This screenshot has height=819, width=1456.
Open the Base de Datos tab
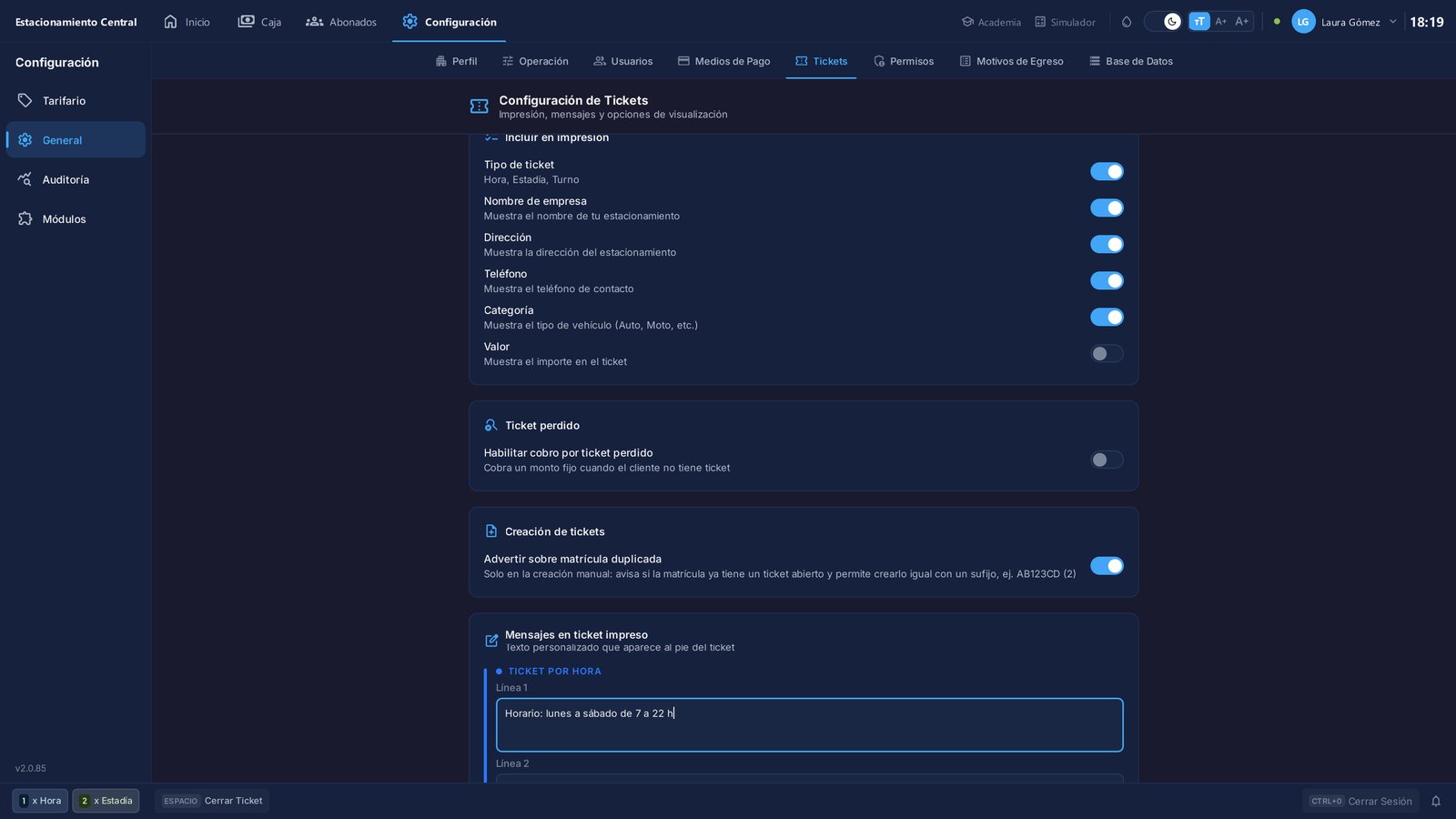tap(1131, 61)
